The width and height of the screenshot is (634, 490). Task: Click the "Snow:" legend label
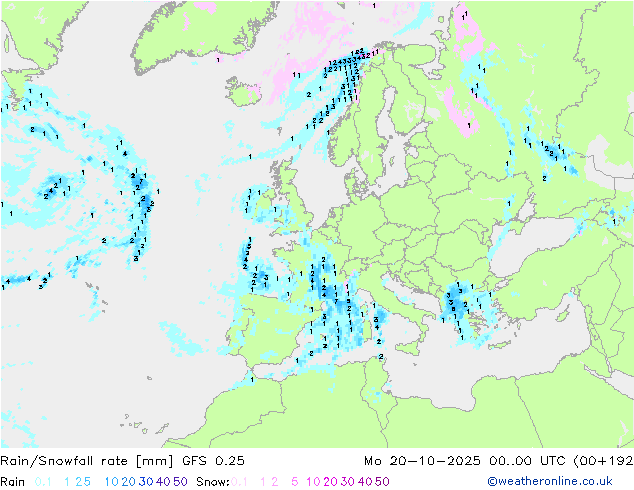pos(213,482)
